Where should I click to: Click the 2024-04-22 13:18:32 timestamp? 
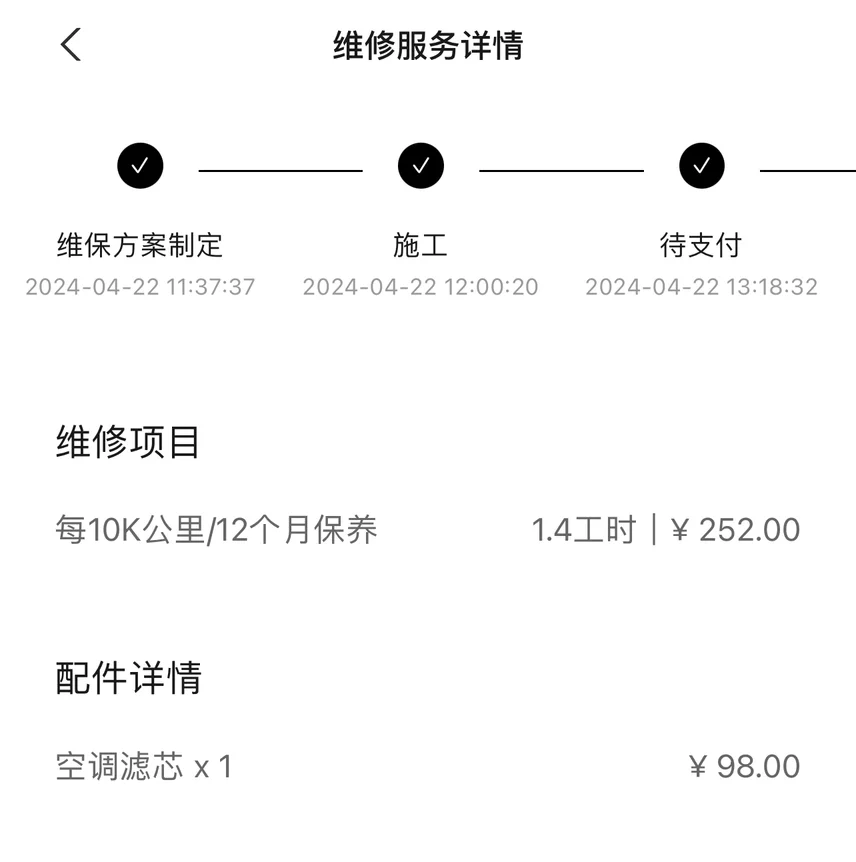coord(702,287)
